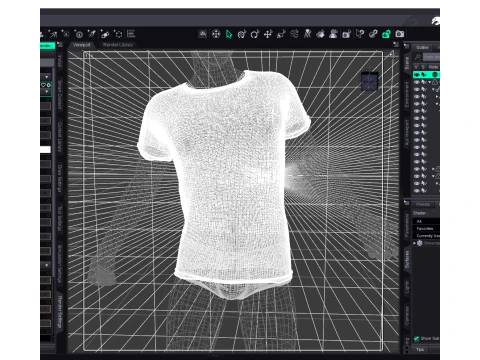Toggle the Show Sub checkbox

tap(416, 338)
